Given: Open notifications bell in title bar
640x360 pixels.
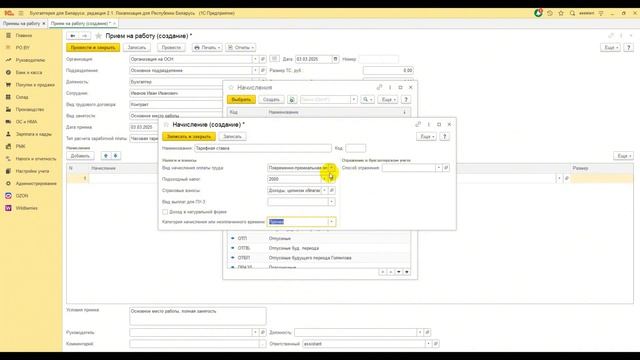Looking at the screenshot, I should point(538,13).
